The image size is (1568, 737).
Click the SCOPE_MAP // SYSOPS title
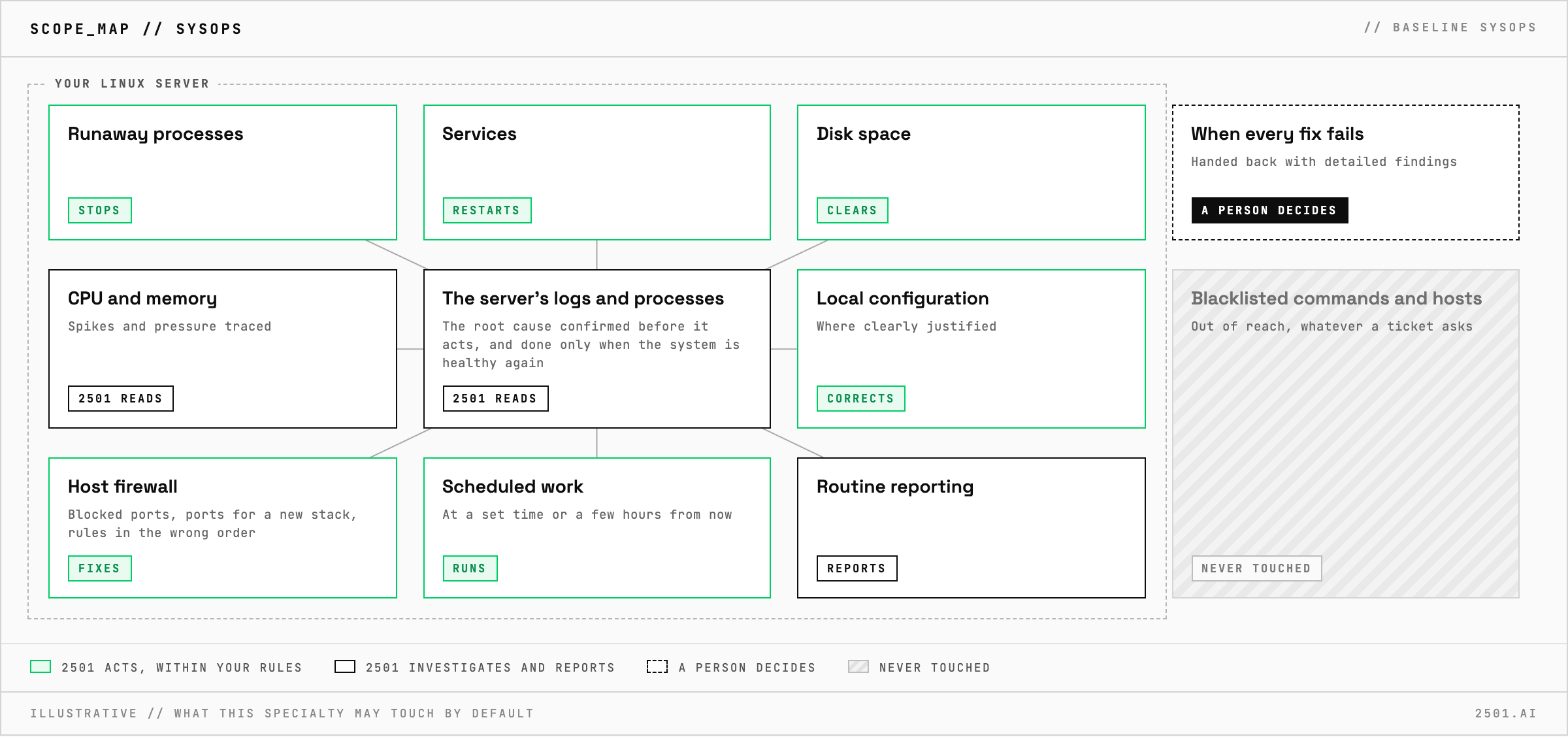coord(136,29)
